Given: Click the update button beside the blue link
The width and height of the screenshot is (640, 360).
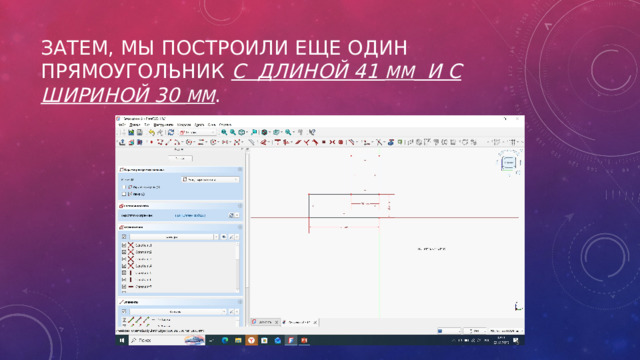Looking at the screenshot, I should pos(231,215).
